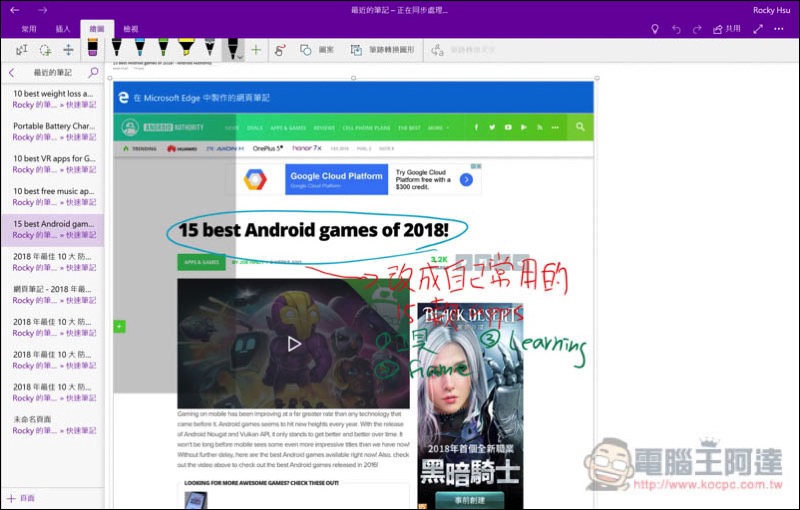Pick the blue pen
This screenshot has width=800, height=510.
140,47
